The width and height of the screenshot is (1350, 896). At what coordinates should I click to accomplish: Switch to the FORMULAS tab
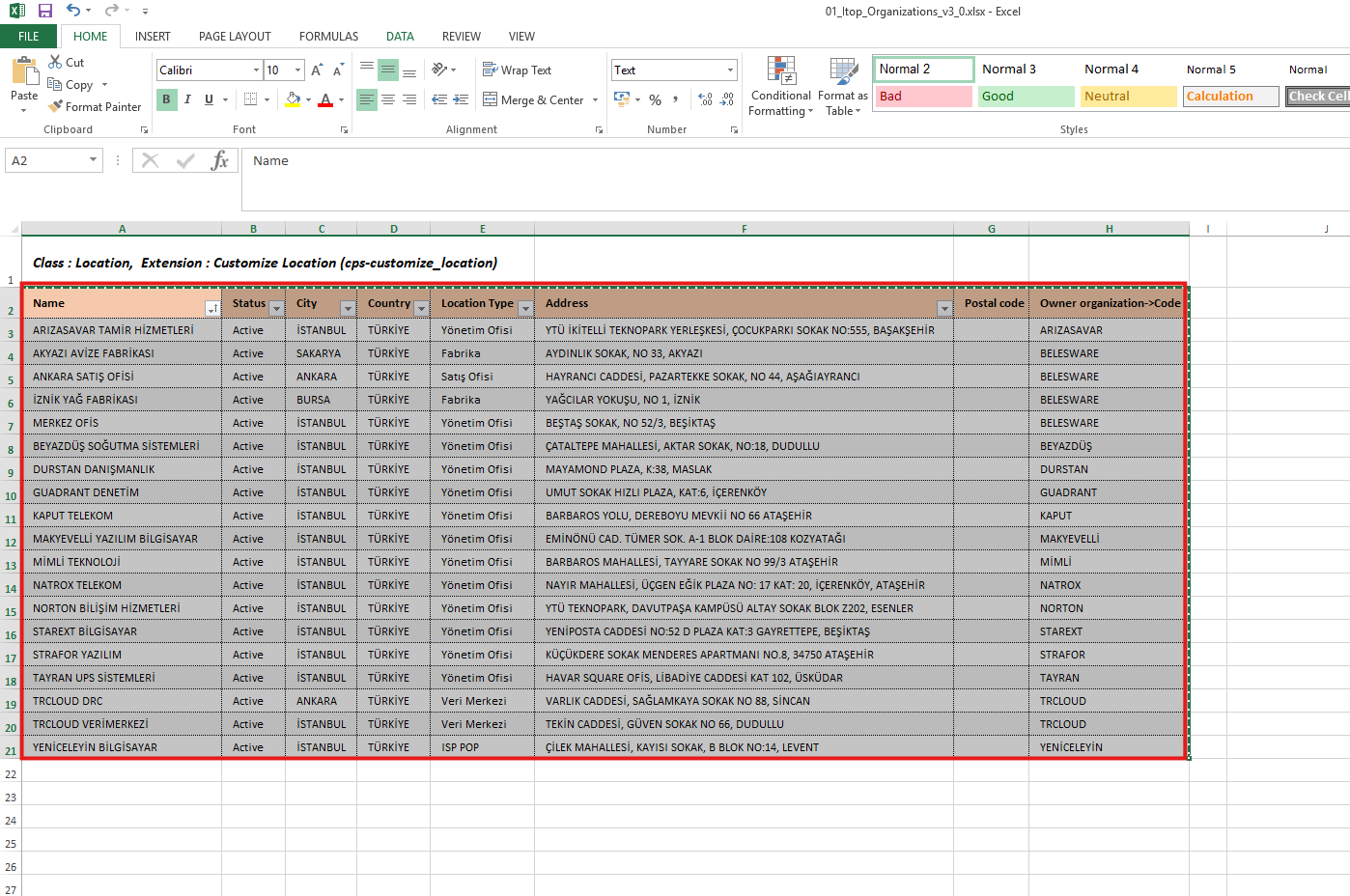click(x=328, y=37)
